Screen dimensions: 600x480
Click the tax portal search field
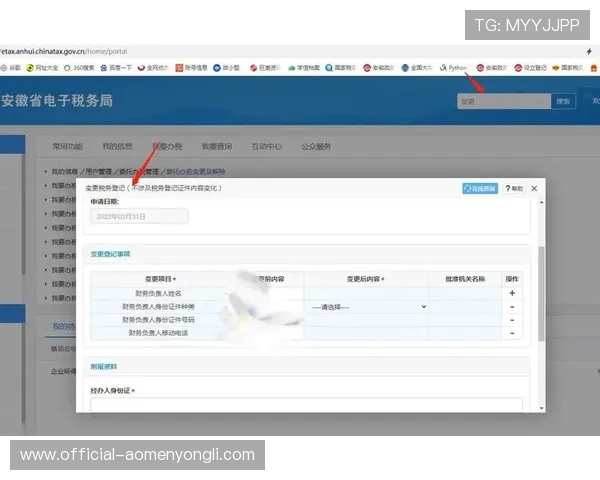504,101
